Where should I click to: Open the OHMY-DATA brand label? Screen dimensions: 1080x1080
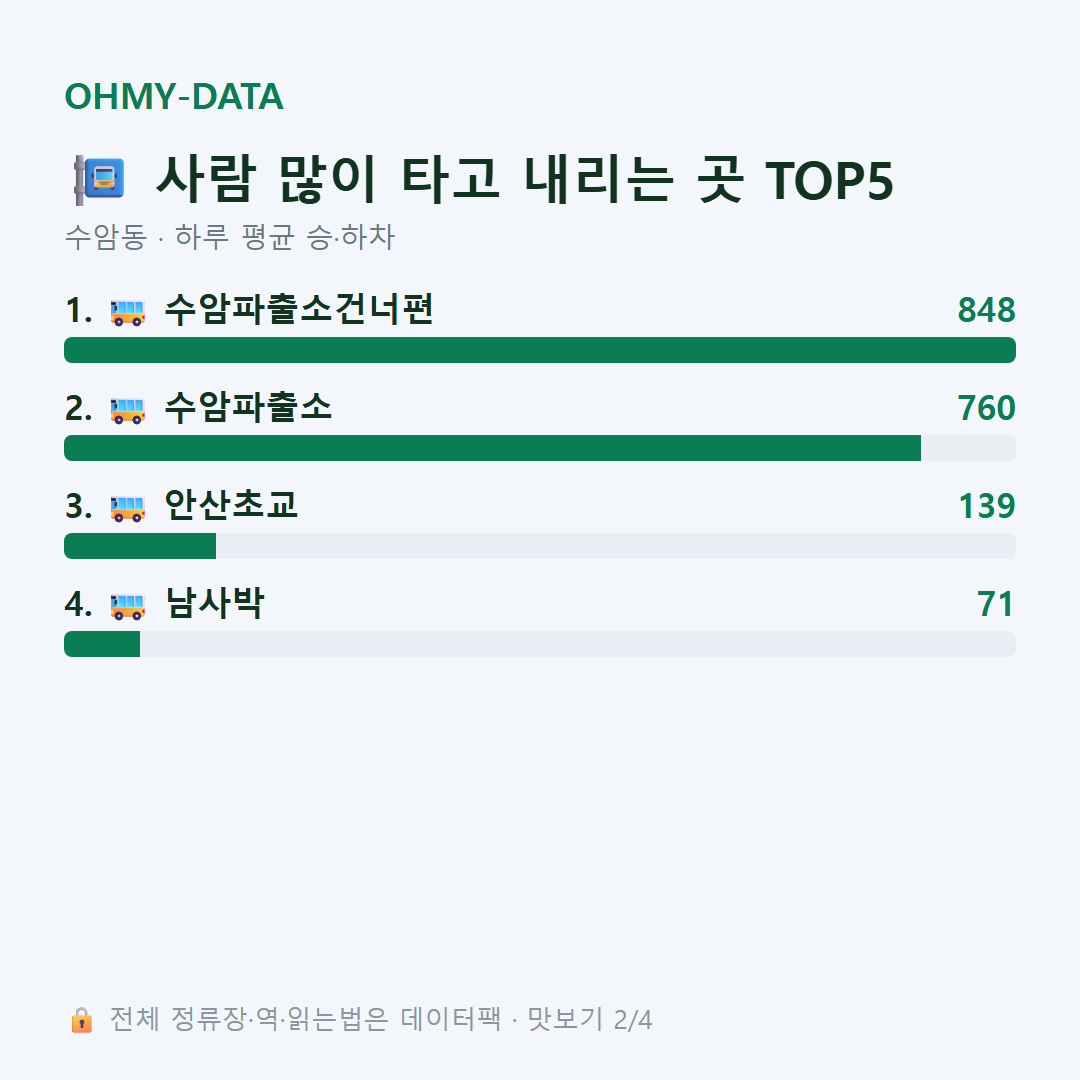click(x=174, y=96)
